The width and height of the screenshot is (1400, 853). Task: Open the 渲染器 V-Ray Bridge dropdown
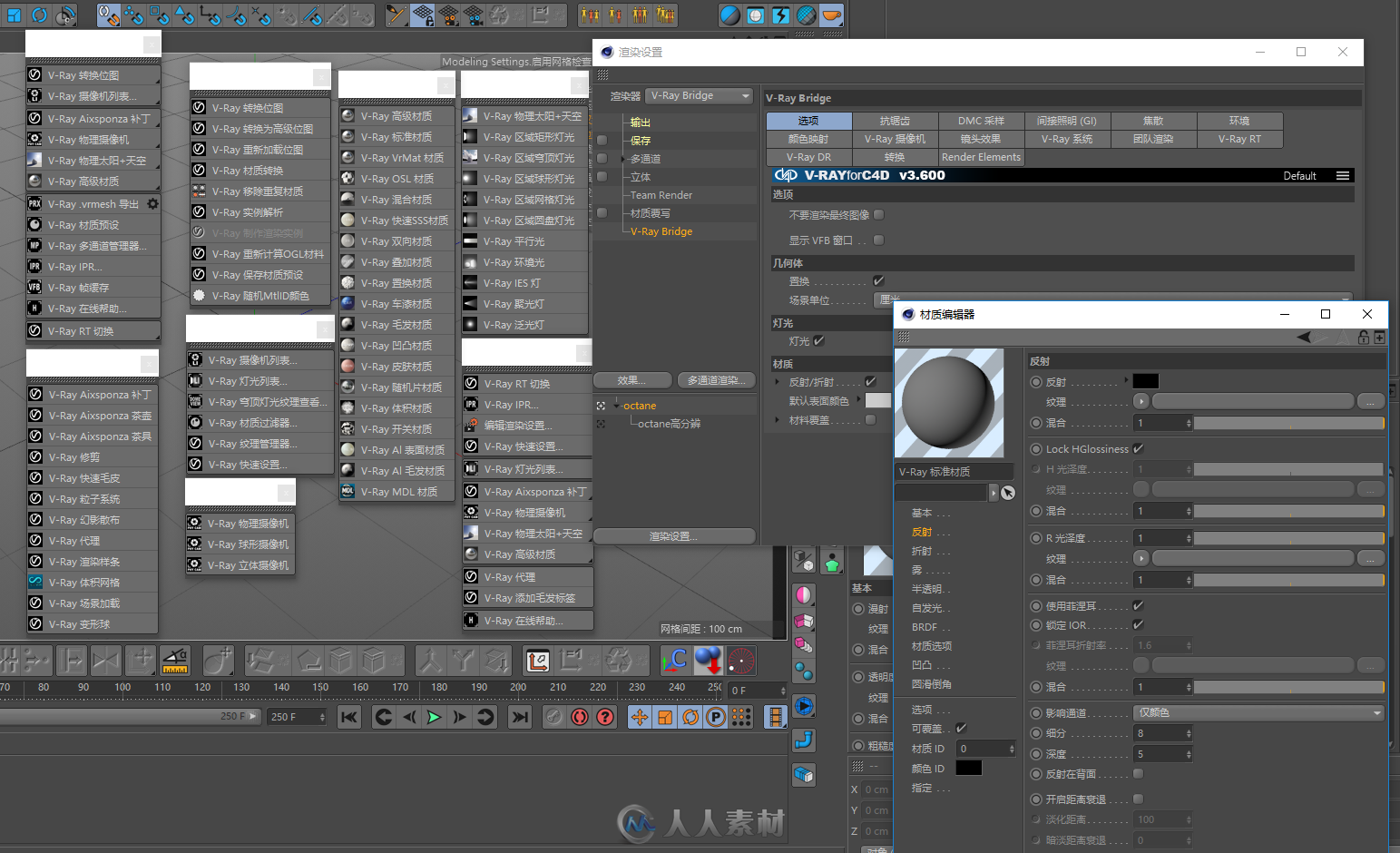(700, 96)
